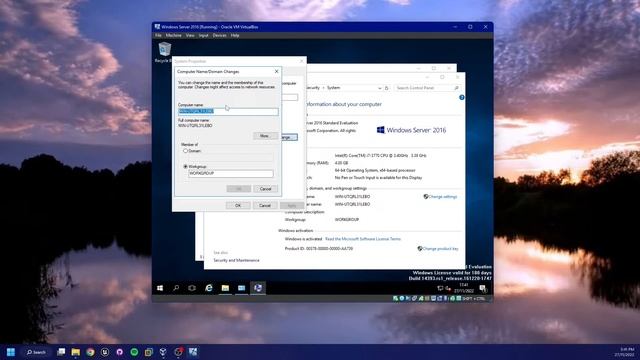Open the Devices menu in VirtualBox
This screenshot has width=640, height=360.
[x=219, y=36]
